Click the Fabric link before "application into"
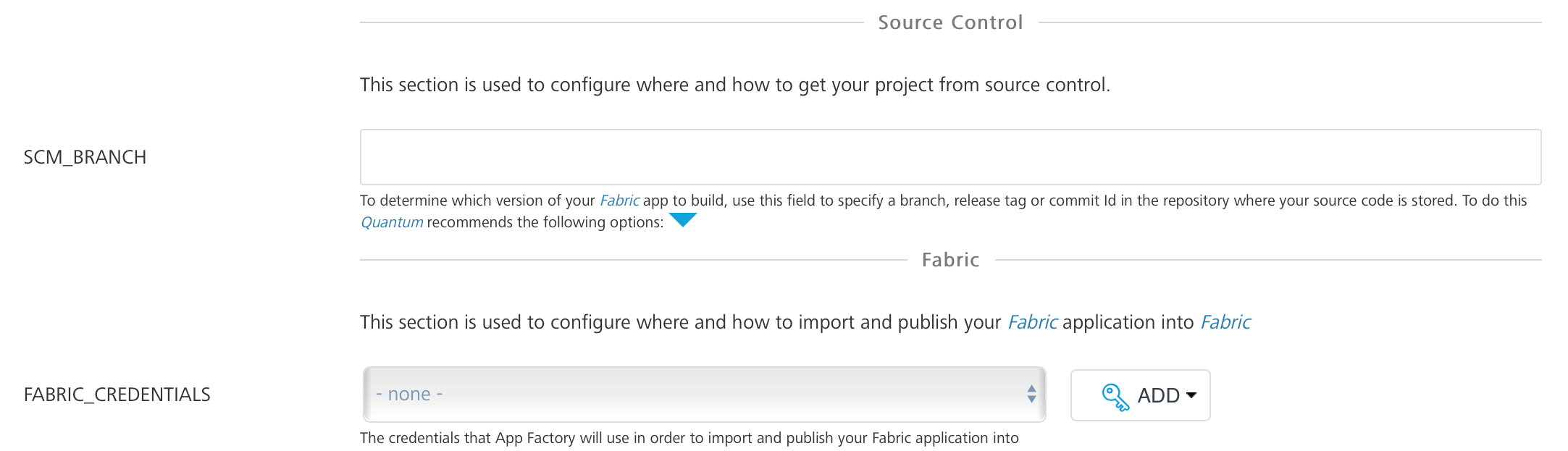The width and height of the screenshot is (1568, 451). (x=1033, y=322)
